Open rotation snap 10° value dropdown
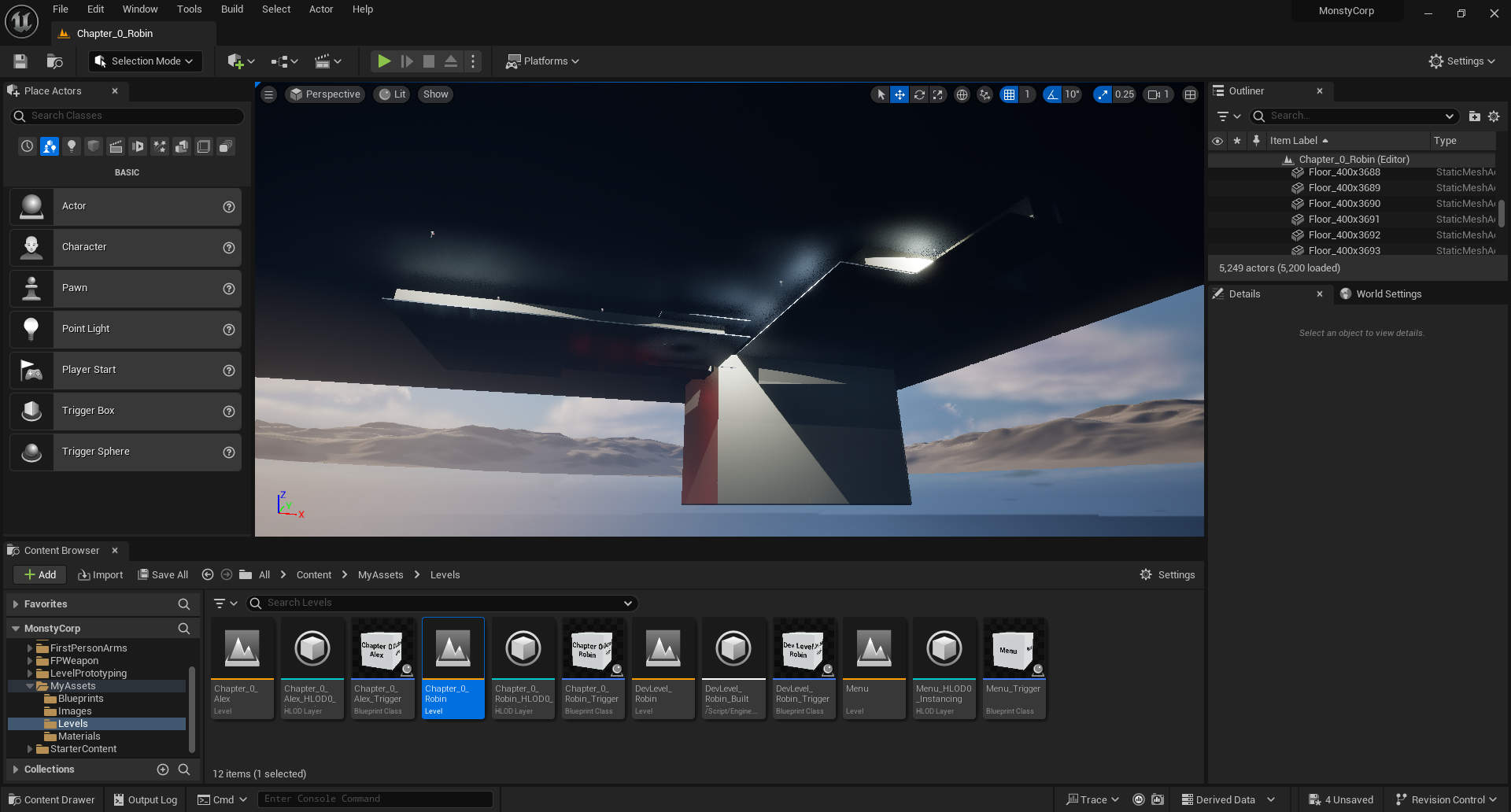This screenshot has height=812, width=1511. coord(1072,94)
